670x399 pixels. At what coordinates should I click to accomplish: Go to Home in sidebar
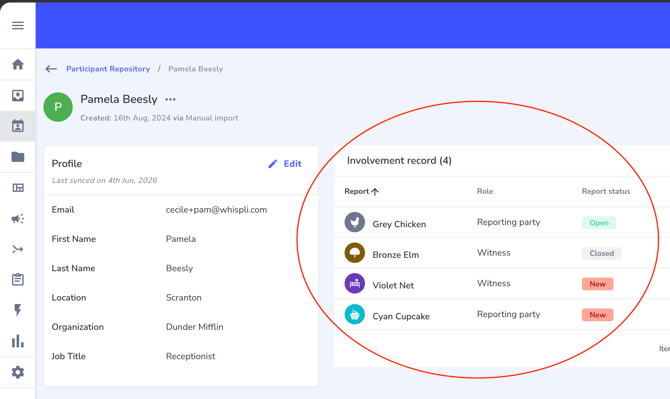coord(18,65)
